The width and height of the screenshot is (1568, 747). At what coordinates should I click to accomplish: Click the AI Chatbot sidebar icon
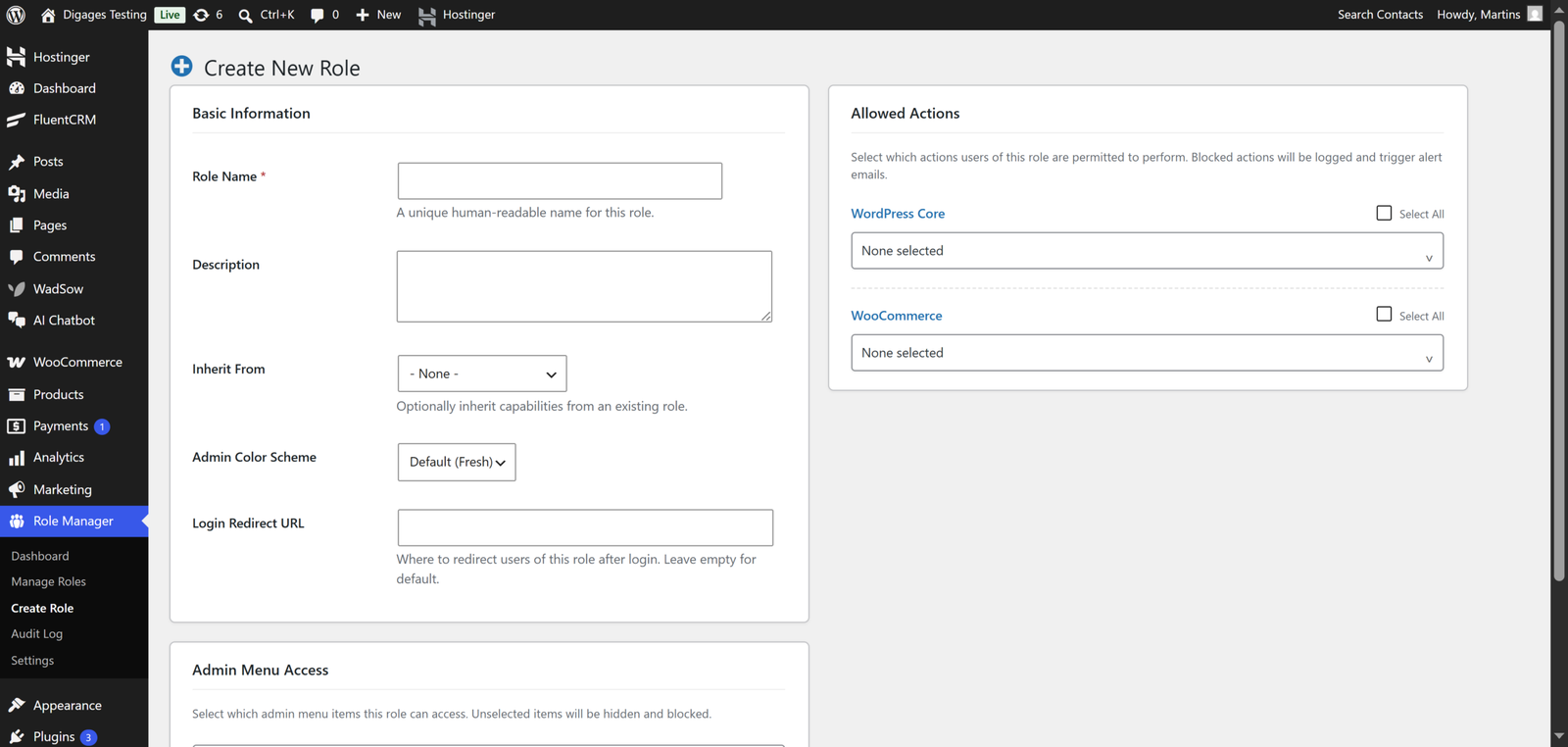coord(17,321)
